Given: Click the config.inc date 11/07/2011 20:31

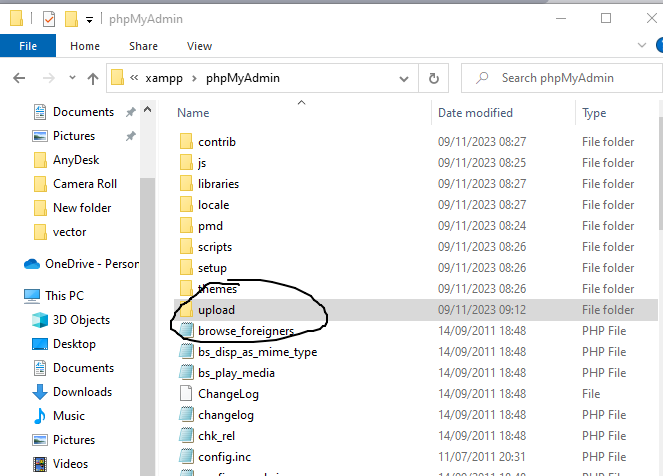Looking at the screenshot, I should click(x=482, y=457).
